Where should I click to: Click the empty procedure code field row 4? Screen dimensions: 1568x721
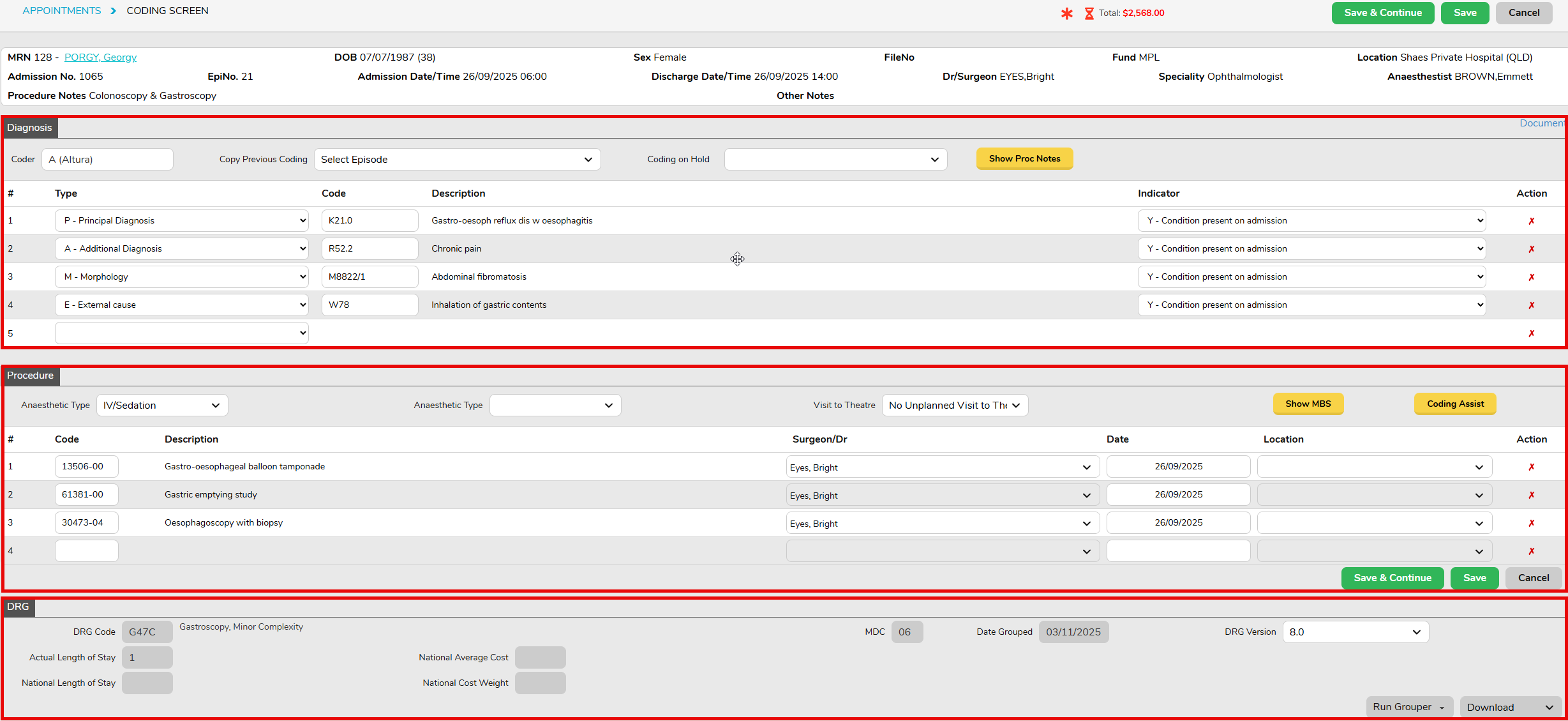click(x=86, y=551)
